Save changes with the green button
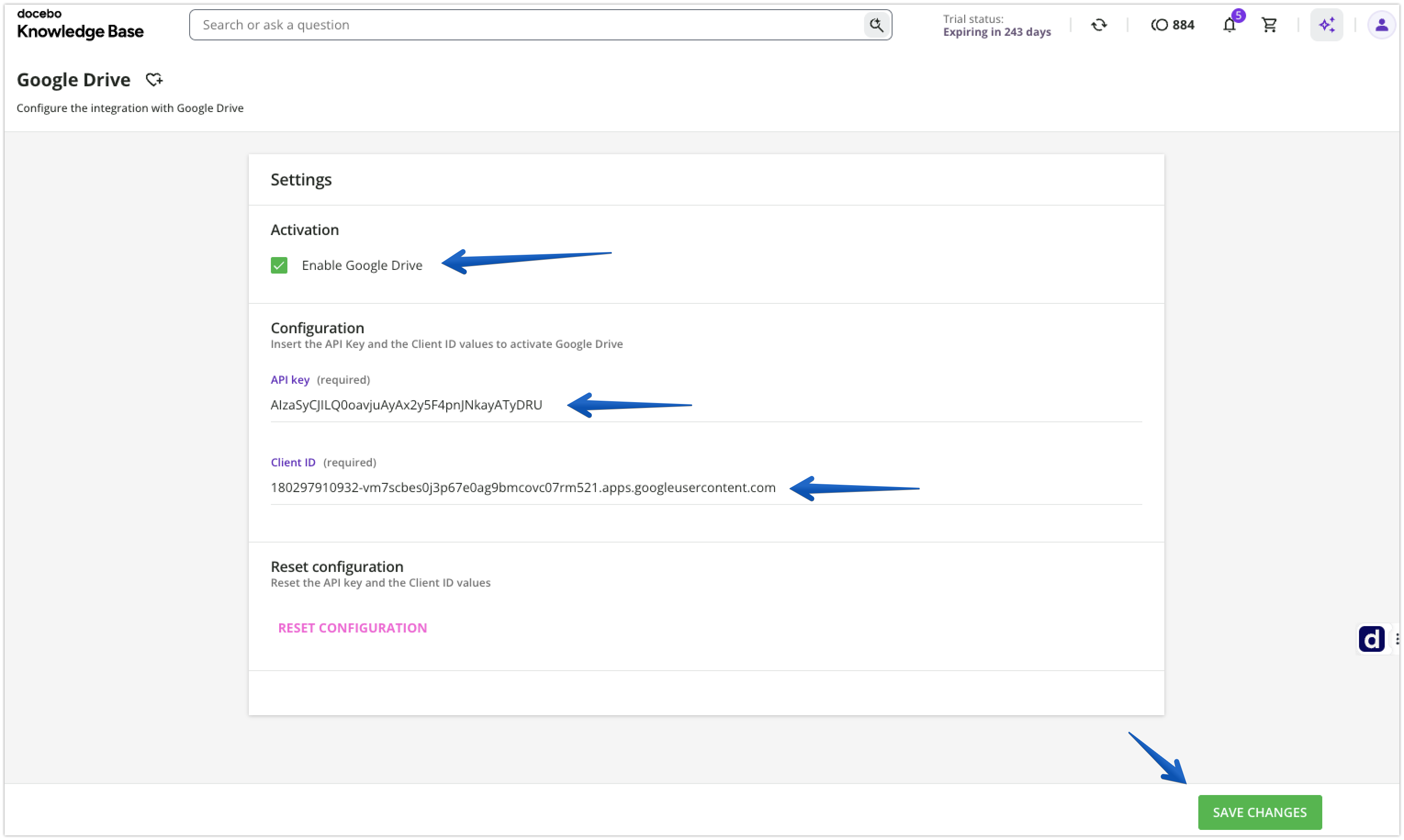 1260,812
